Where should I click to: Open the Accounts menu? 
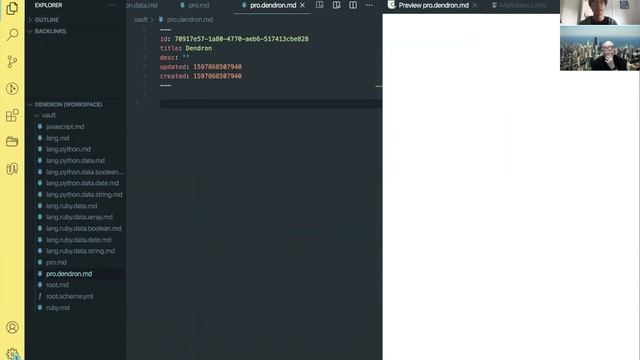(x=12, y=327)
